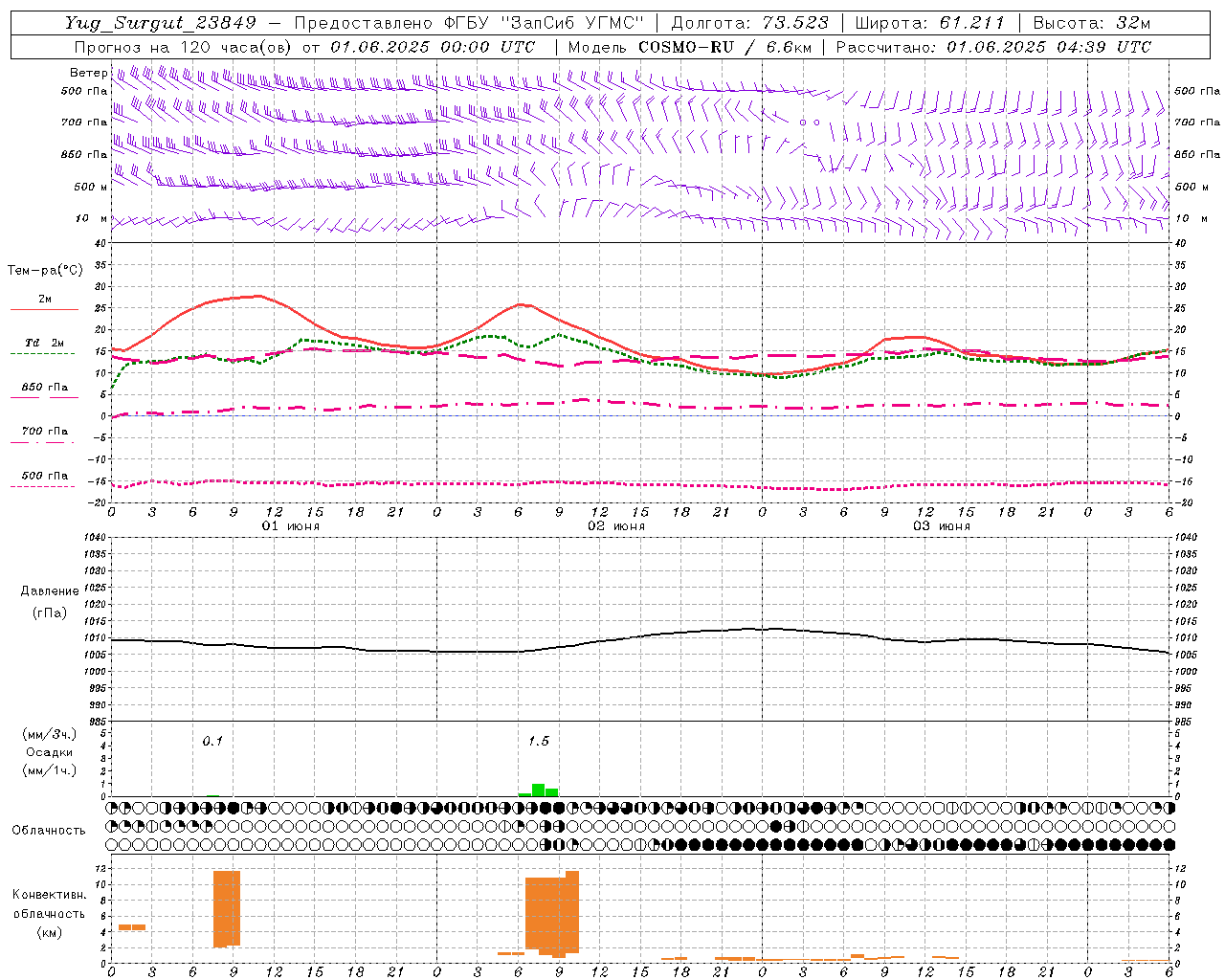The image size is (1225, 980).
Task: Select the elevation text Высота: 32м
Action: [1092, 23]
